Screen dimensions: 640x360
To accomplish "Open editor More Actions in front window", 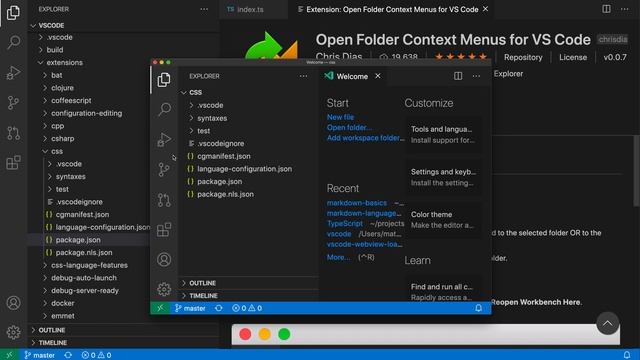I will pyautogui.click(x=476, y=76).
